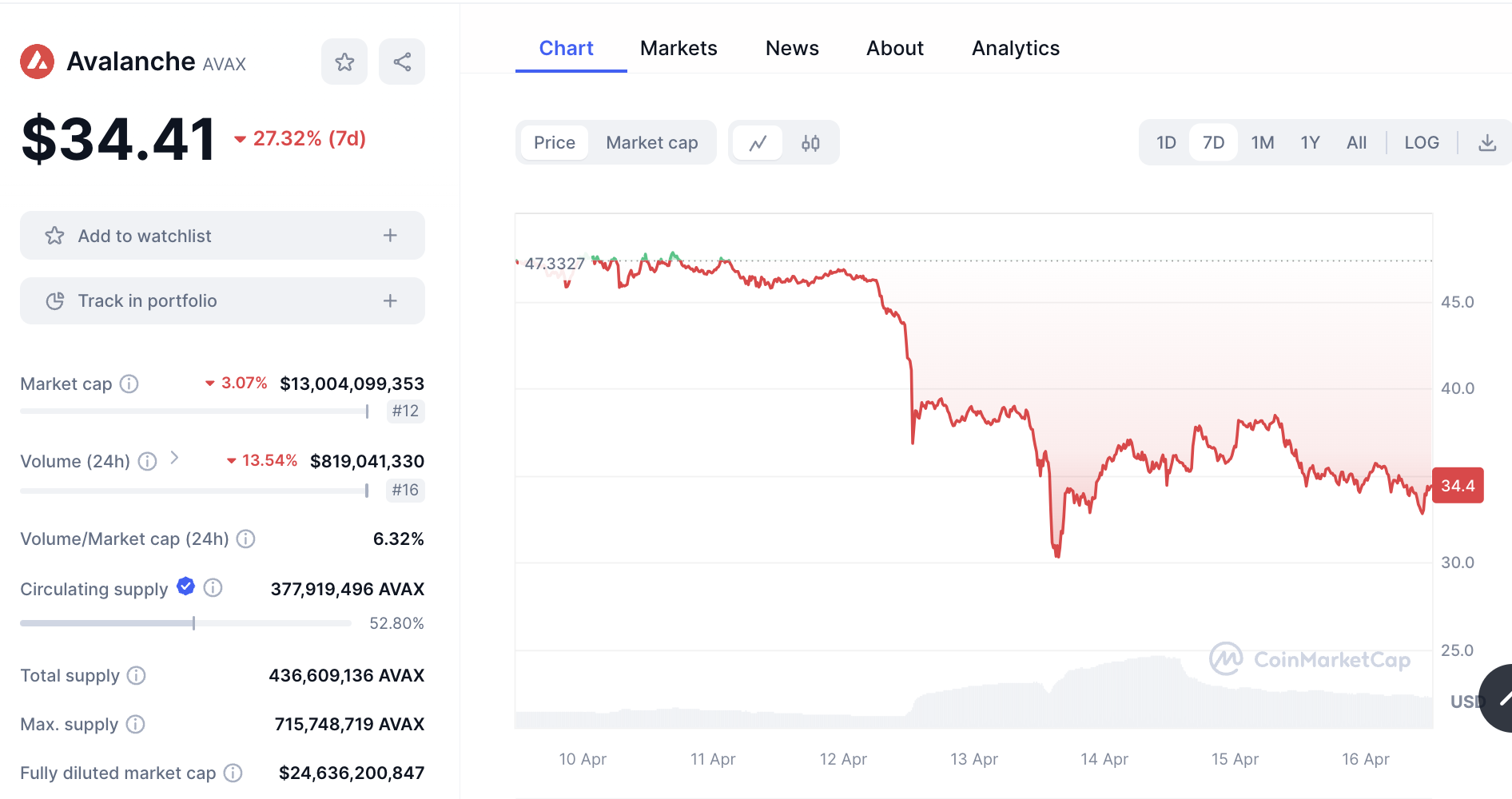
Task: Open the Markets tab
Action: pos(678,49)
